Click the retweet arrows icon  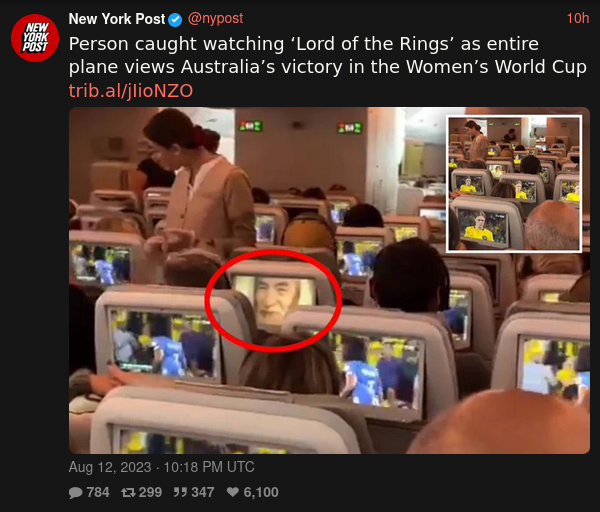pos(128,492)
